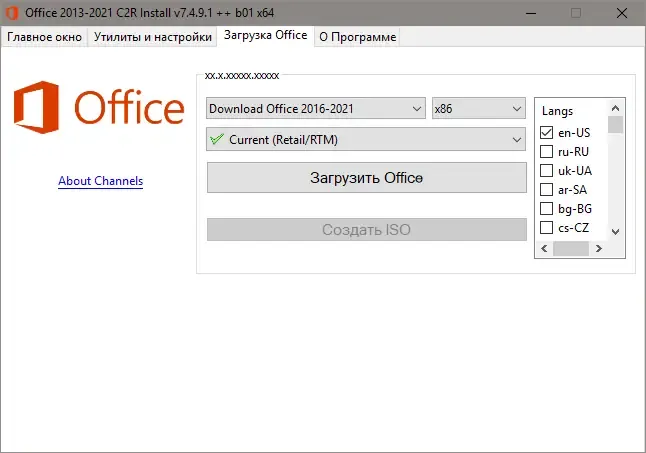Image resolution: width=646 pixels, height=453 pixels.
Task: Check the cs-CZ language checkbox
Action: [546, 227]
